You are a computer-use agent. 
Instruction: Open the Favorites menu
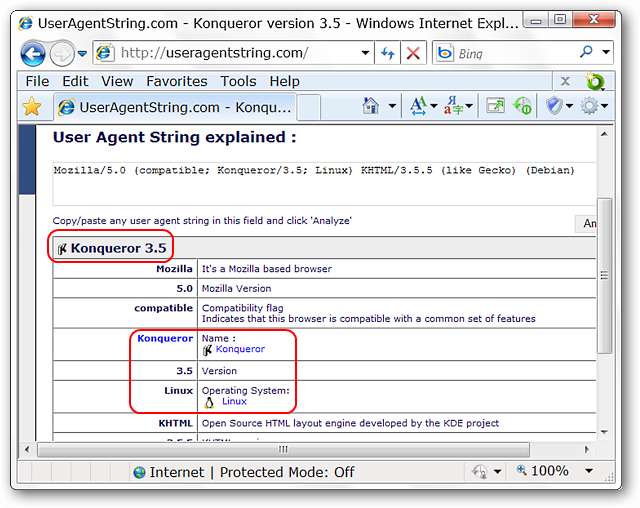[x=176, y=81]
